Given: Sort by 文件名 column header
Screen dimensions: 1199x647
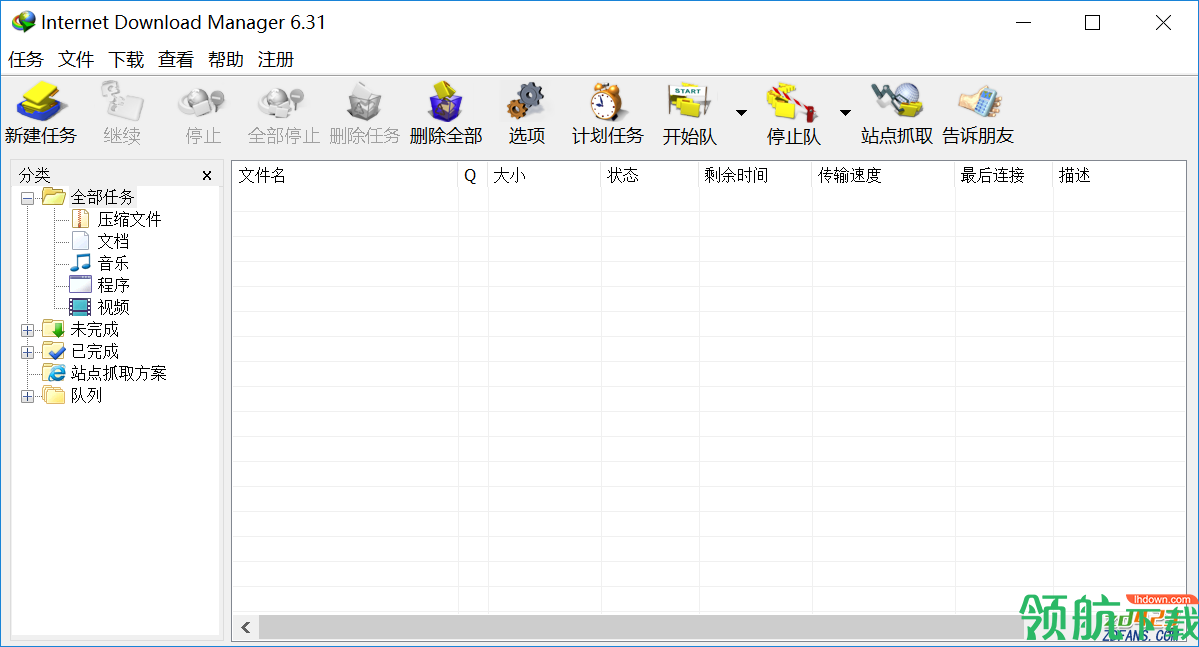Looking at the screenshot, I should tap(345, 175).
